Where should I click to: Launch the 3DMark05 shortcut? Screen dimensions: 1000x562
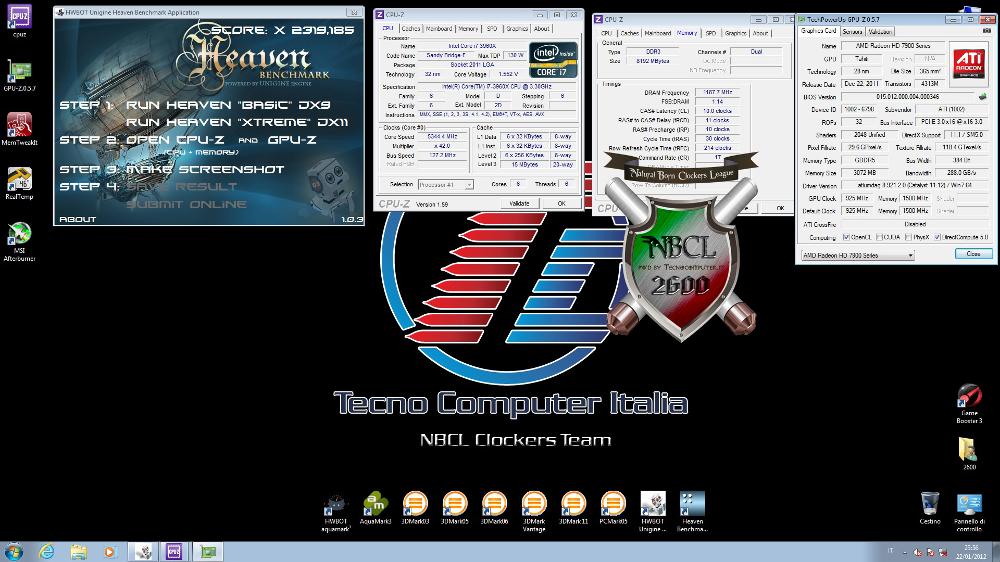pos(455,508)
